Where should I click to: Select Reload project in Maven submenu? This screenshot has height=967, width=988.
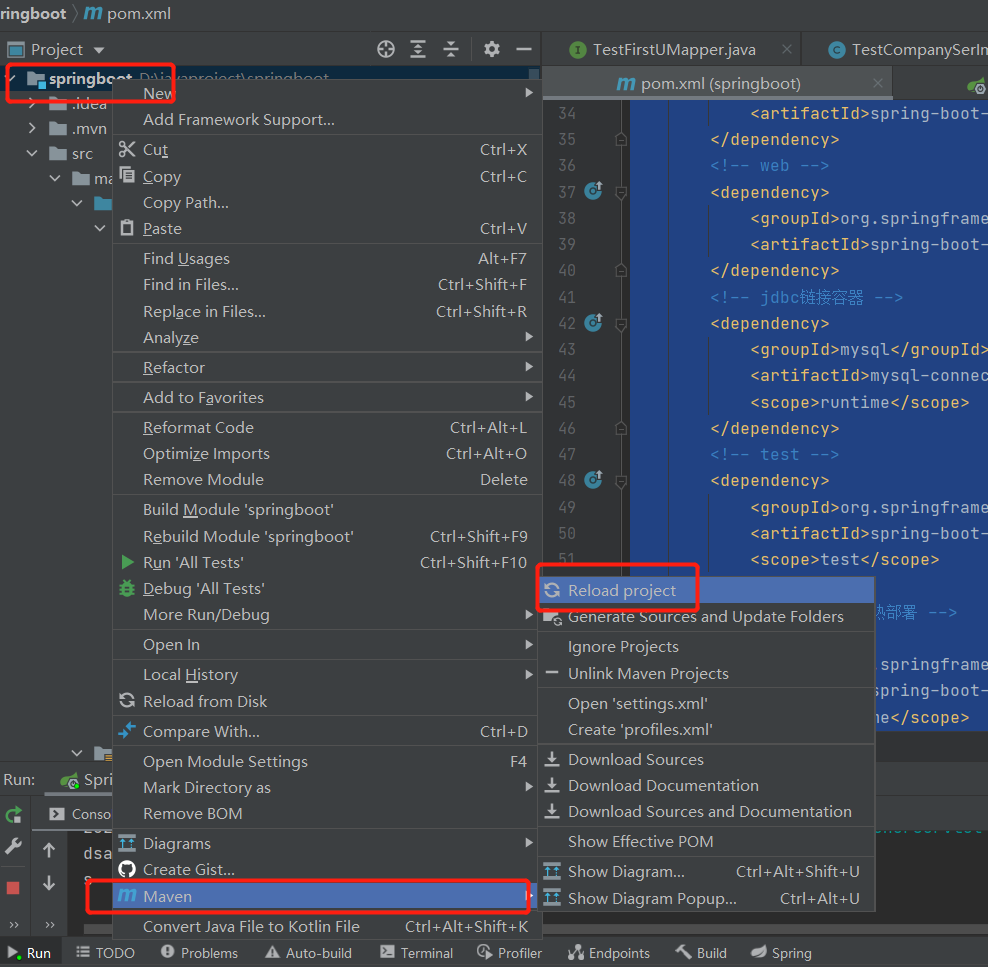[x=706, y=590]
